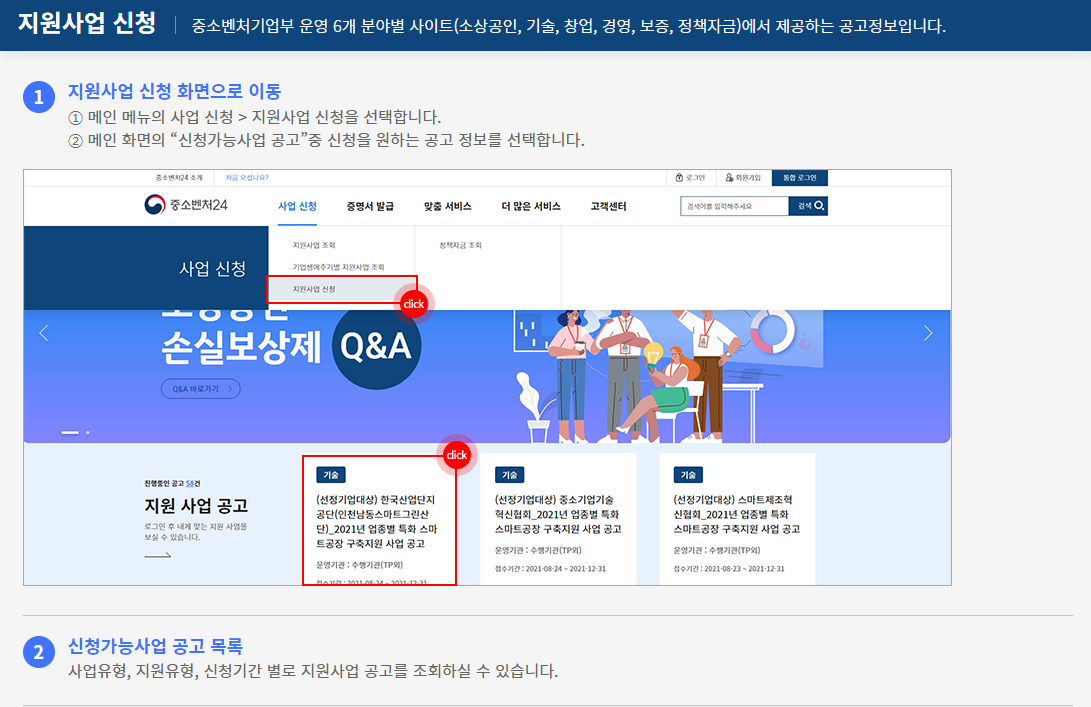Click the 지원사업 신청 화면으로 이동 heading
The width and height of the screenshot is (1091, 707).
175,91
